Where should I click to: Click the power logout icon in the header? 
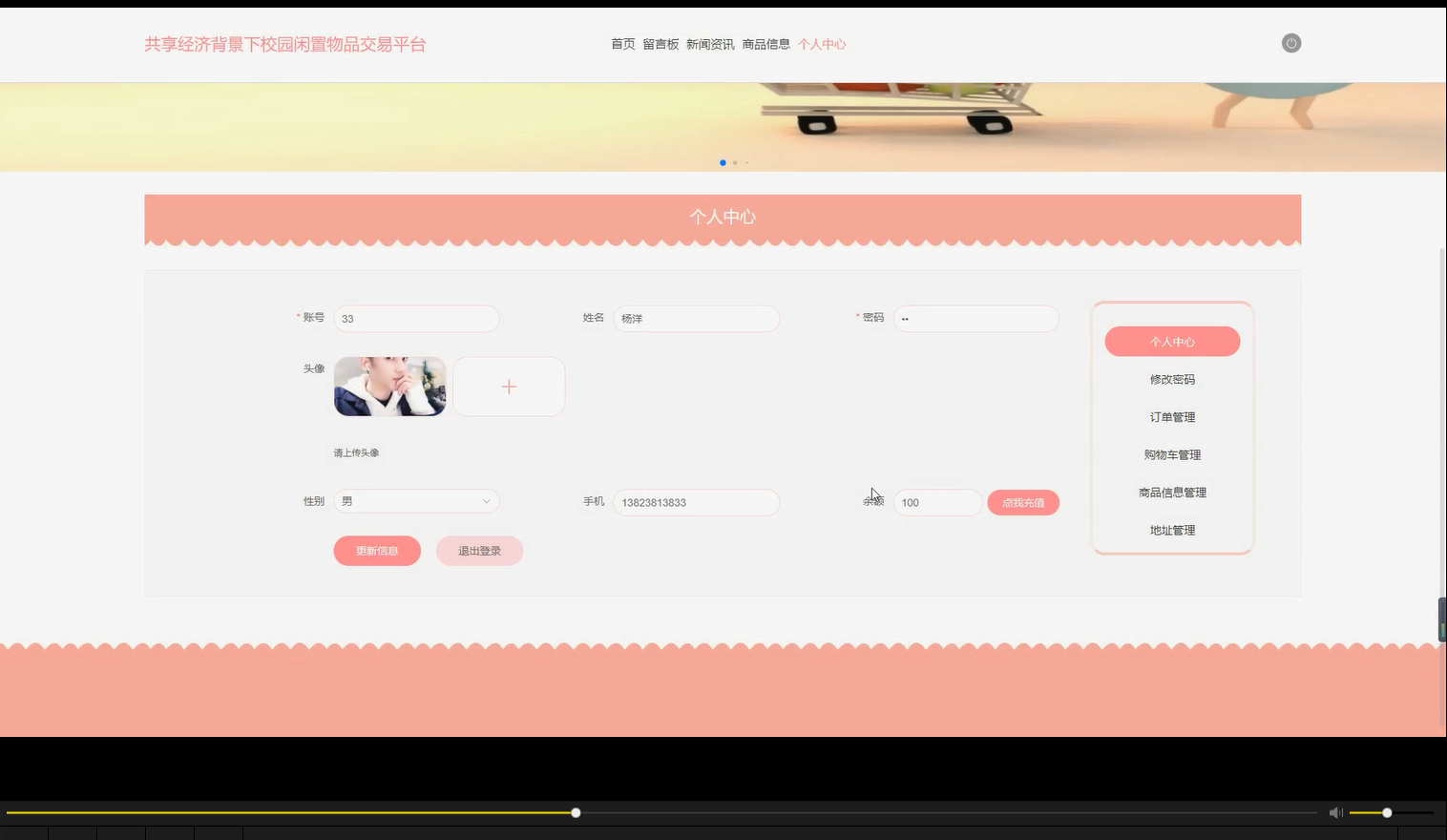pos(1290,43)
